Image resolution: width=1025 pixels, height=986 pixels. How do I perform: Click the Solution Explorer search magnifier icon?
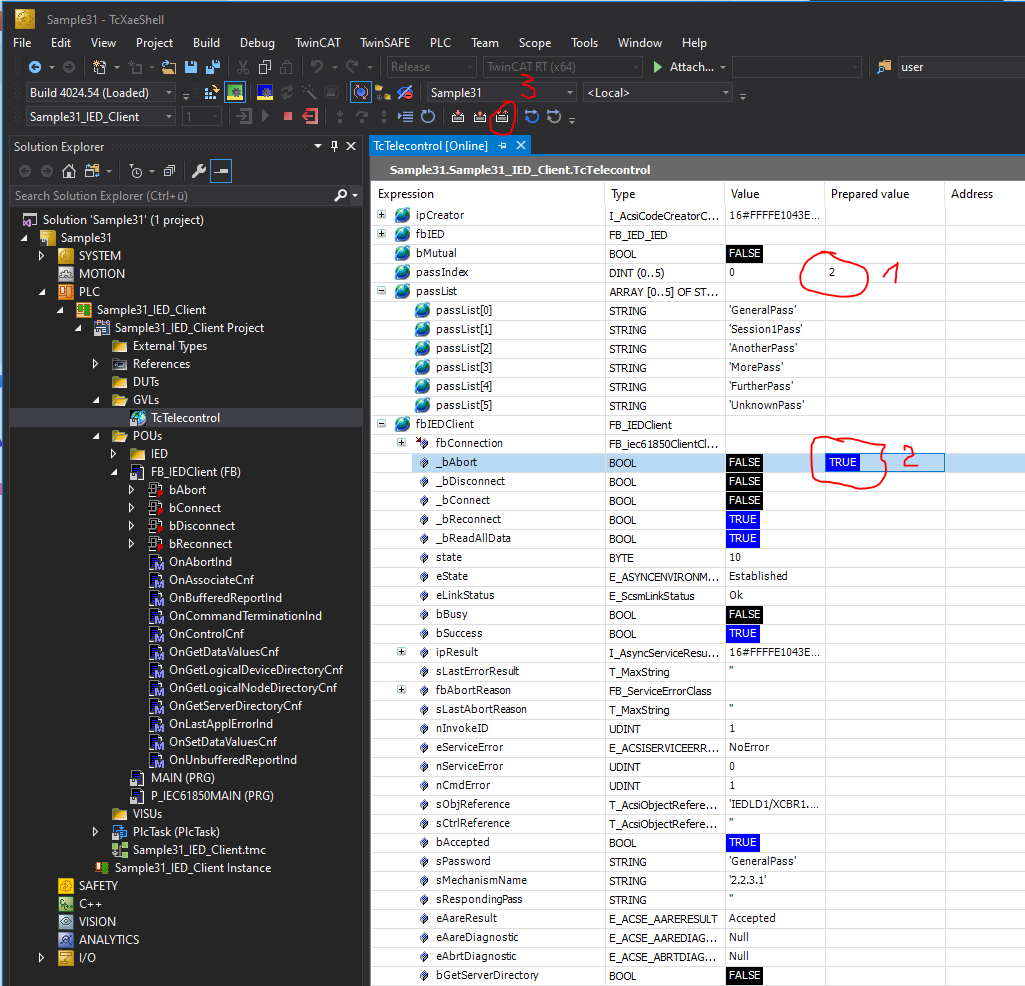[340, 196]
